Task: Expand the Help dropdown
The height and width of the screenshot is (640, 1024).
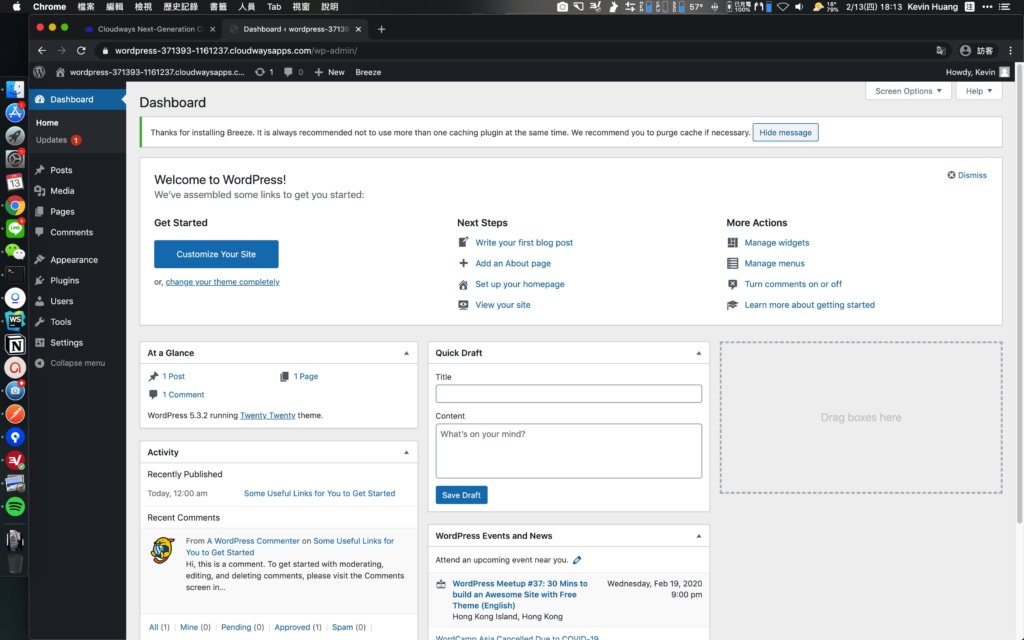Action: pos(978,91)
